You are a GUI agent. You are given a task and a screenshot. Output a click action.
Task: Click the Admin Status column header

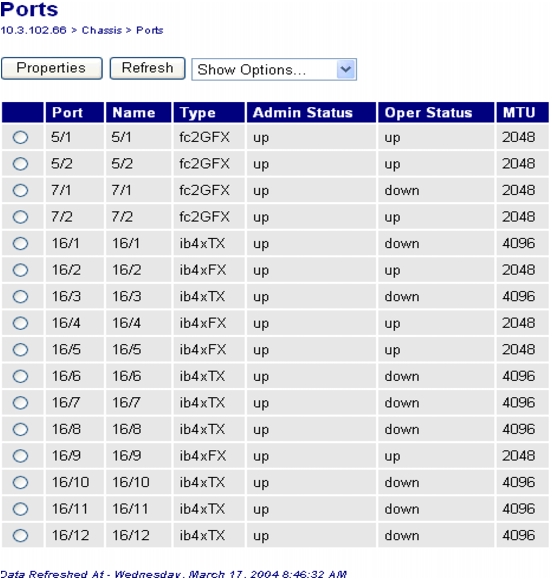tap(303, 113)
